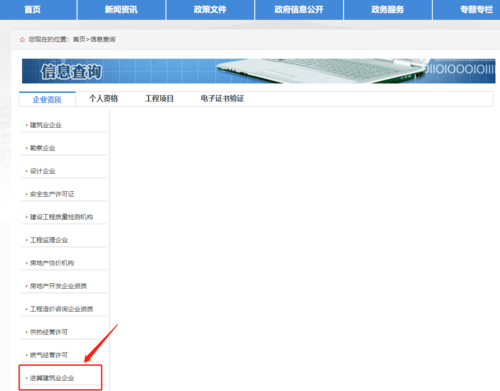
Task: Open the 进冀建筑业企业 link
Action: tap(52, 378)
